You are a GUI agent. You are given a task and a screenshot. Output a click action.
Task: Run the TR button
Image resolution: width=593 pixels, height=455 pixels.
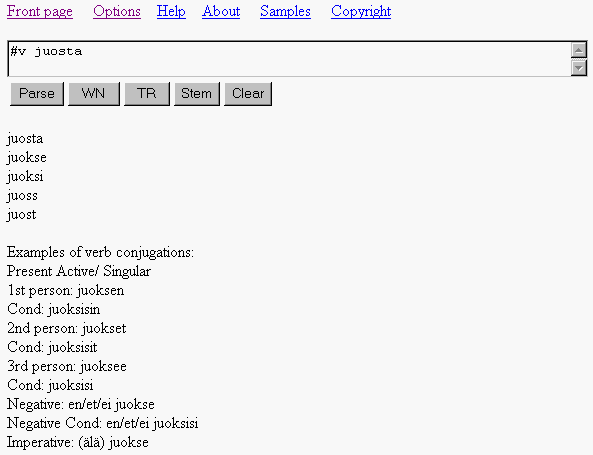tap(147, 93)
